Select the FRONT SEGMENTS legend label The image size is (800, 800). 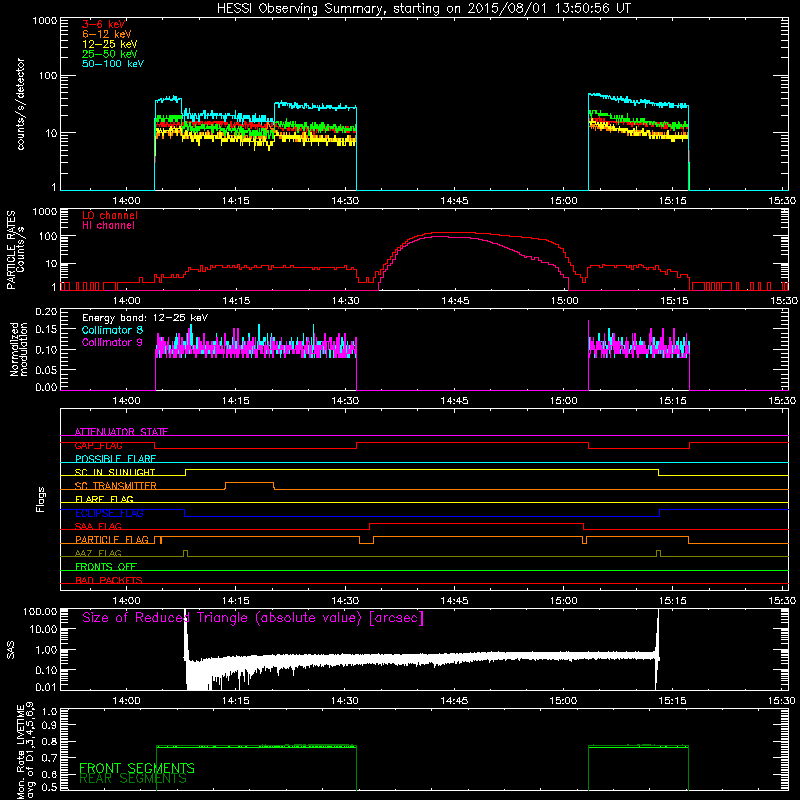tap(137, 768)
